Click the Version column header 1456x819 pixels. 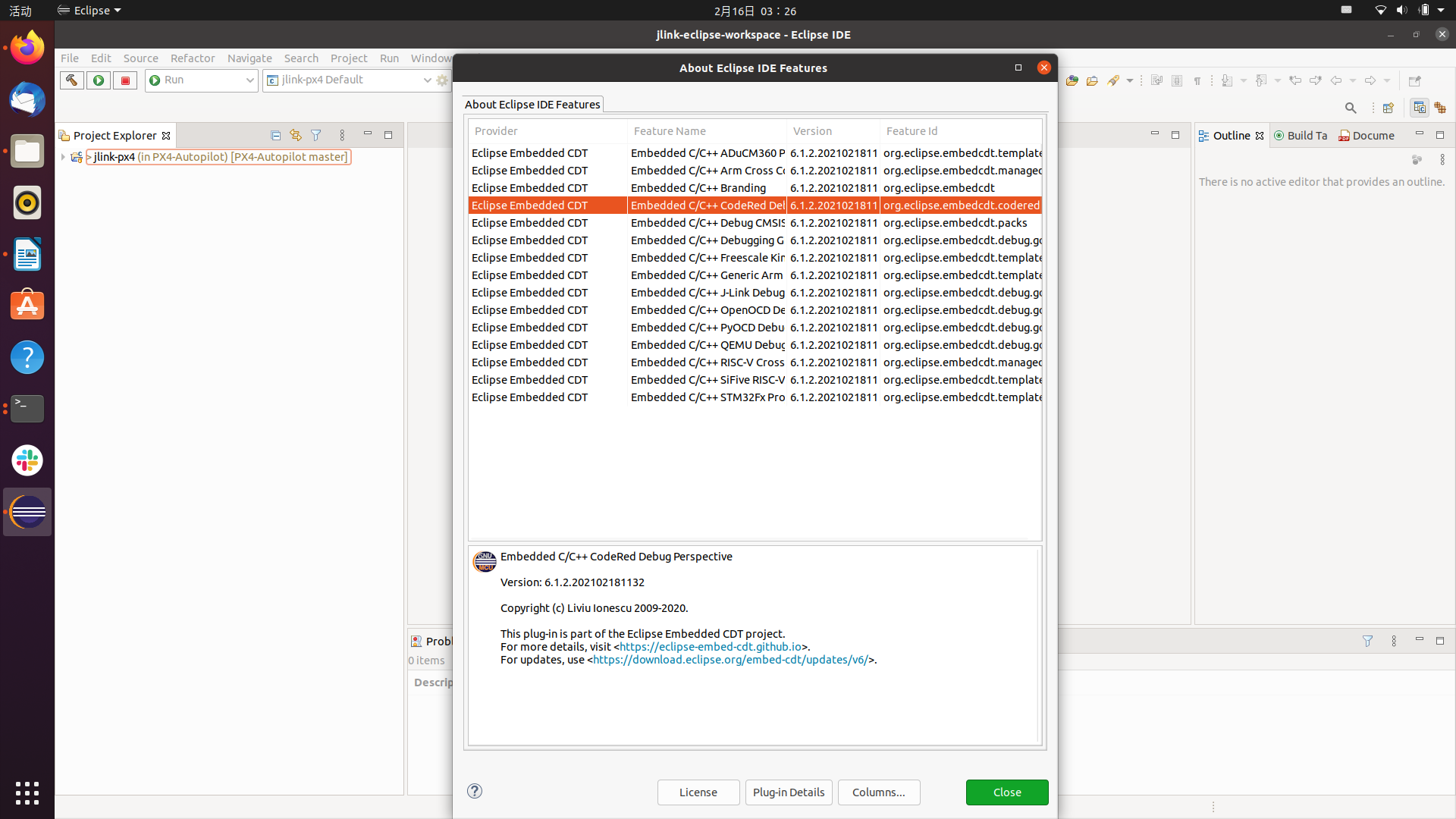pyautogui.click(x=813, y=131)
